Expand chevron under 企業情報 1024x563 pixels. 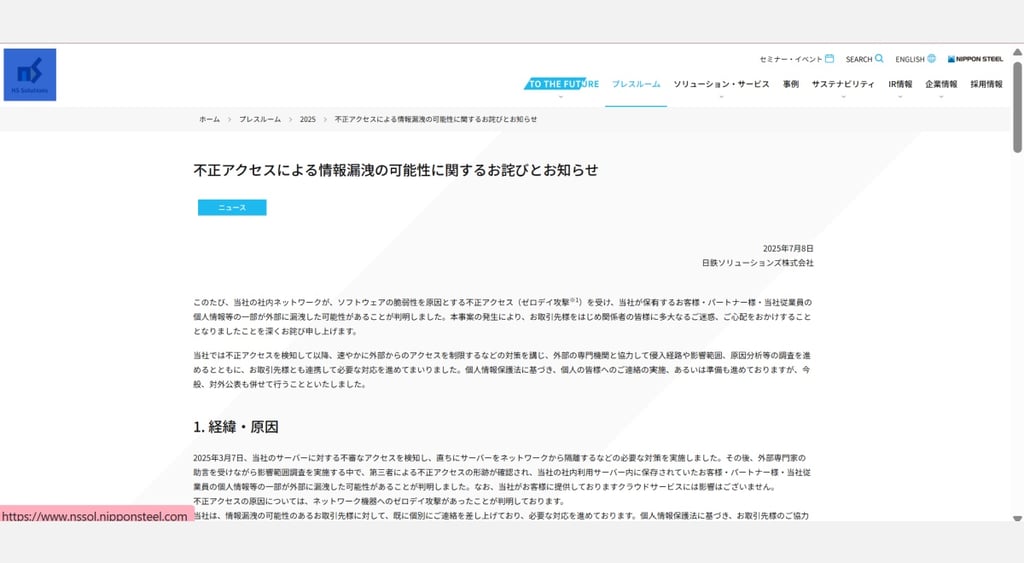coord(941,97)
